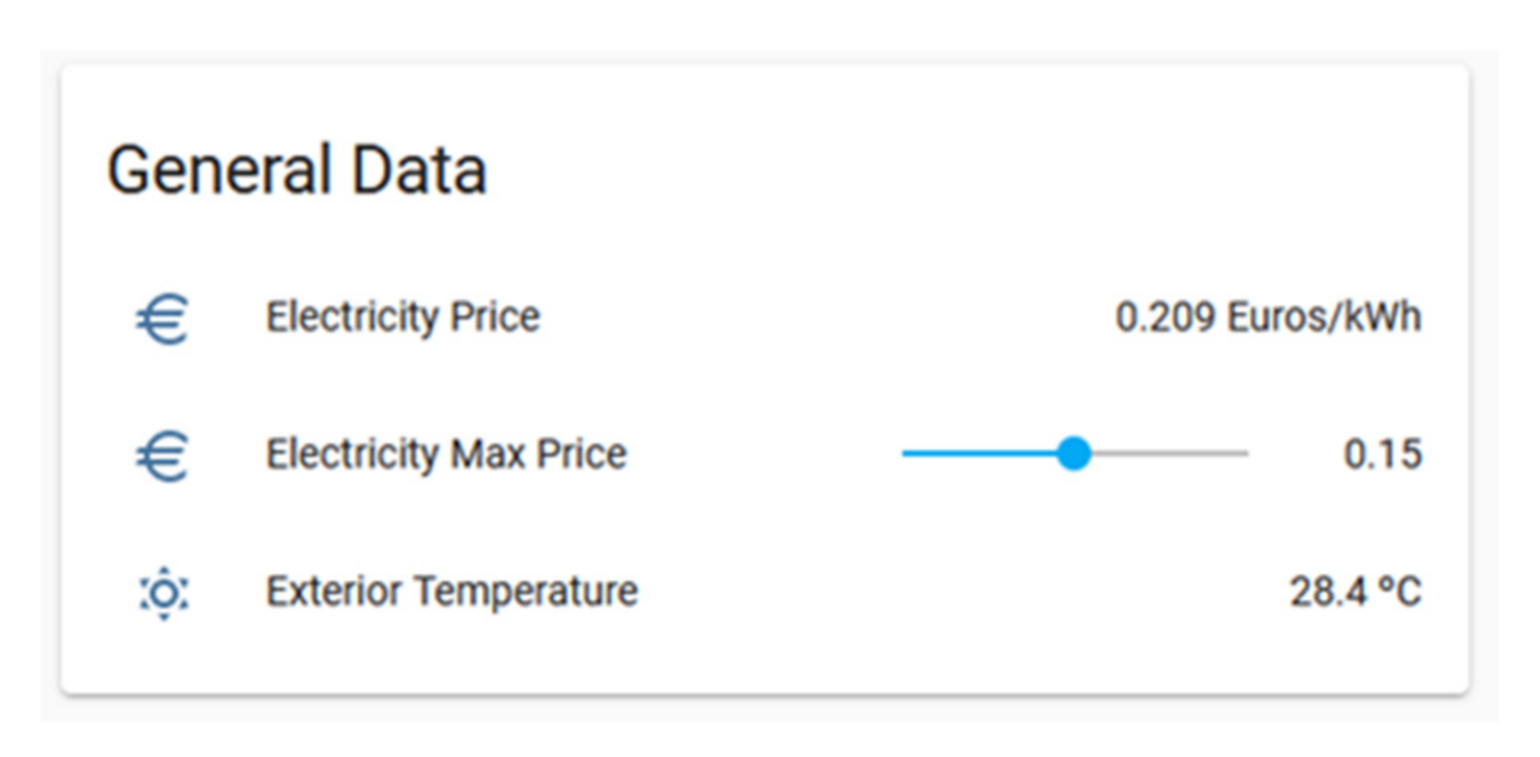This screenshot has height=757, width=1540.
Task: Set max price slider to its left end
Action: coord(904,454)
